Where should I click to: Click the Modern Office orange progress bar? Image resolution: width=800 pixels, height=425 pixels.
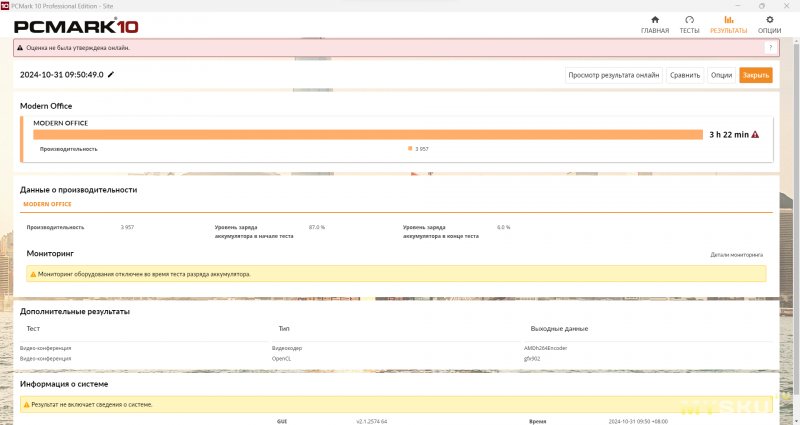[x=368, y=135]
